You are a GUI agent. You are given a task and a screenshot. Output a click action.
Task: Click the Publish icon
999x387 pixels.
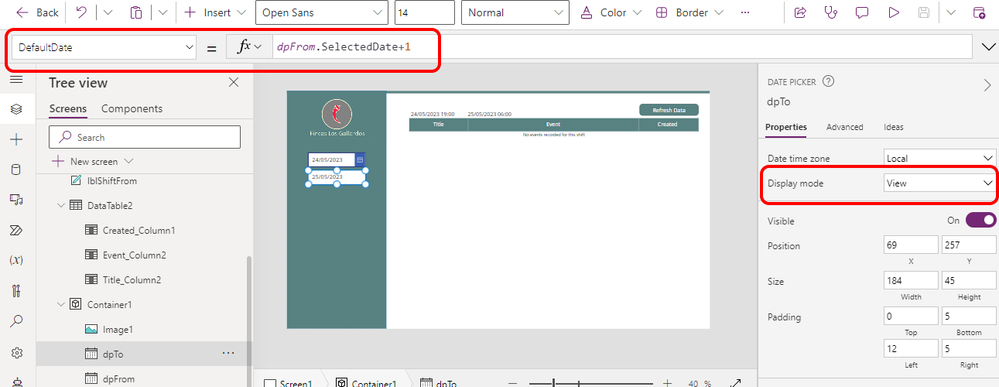point(978,12)
